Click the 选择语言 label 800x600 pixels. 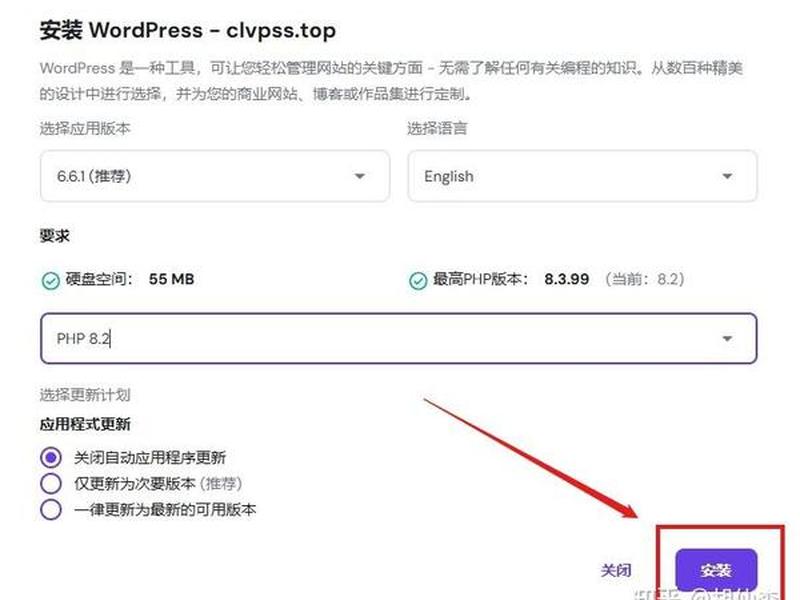coord(437,128)
